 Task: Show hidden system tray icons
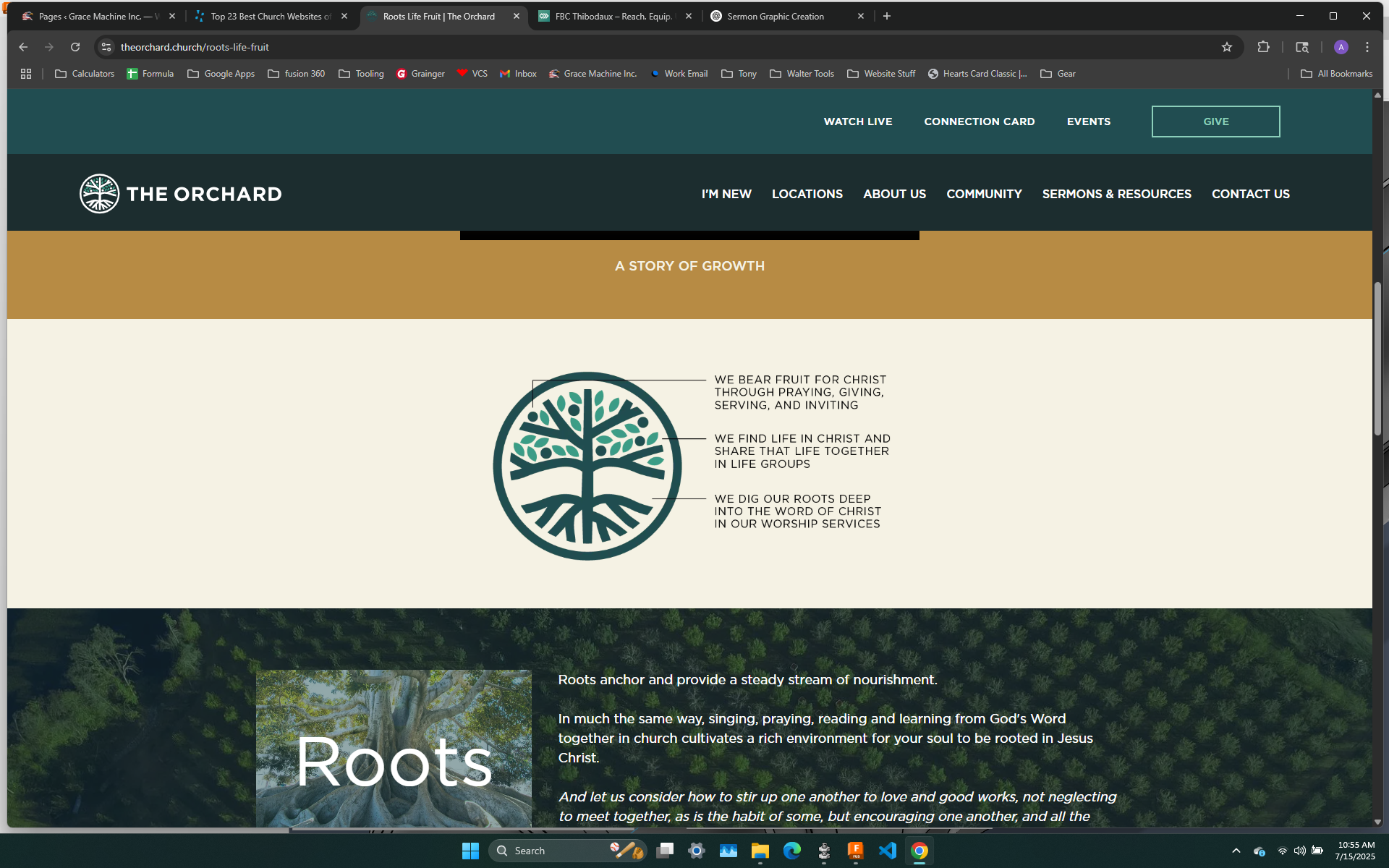(x=1236, y=851)
